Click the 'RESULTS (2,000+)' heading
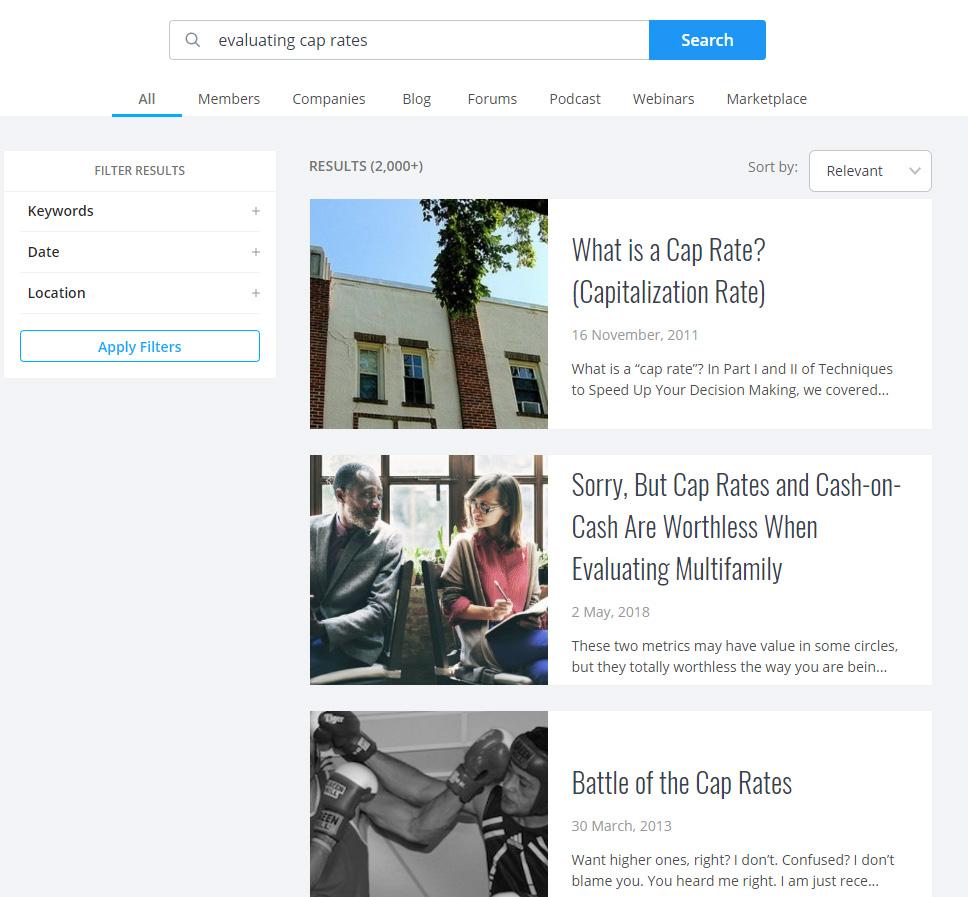 pyautogui.click(x=366, y=166)
